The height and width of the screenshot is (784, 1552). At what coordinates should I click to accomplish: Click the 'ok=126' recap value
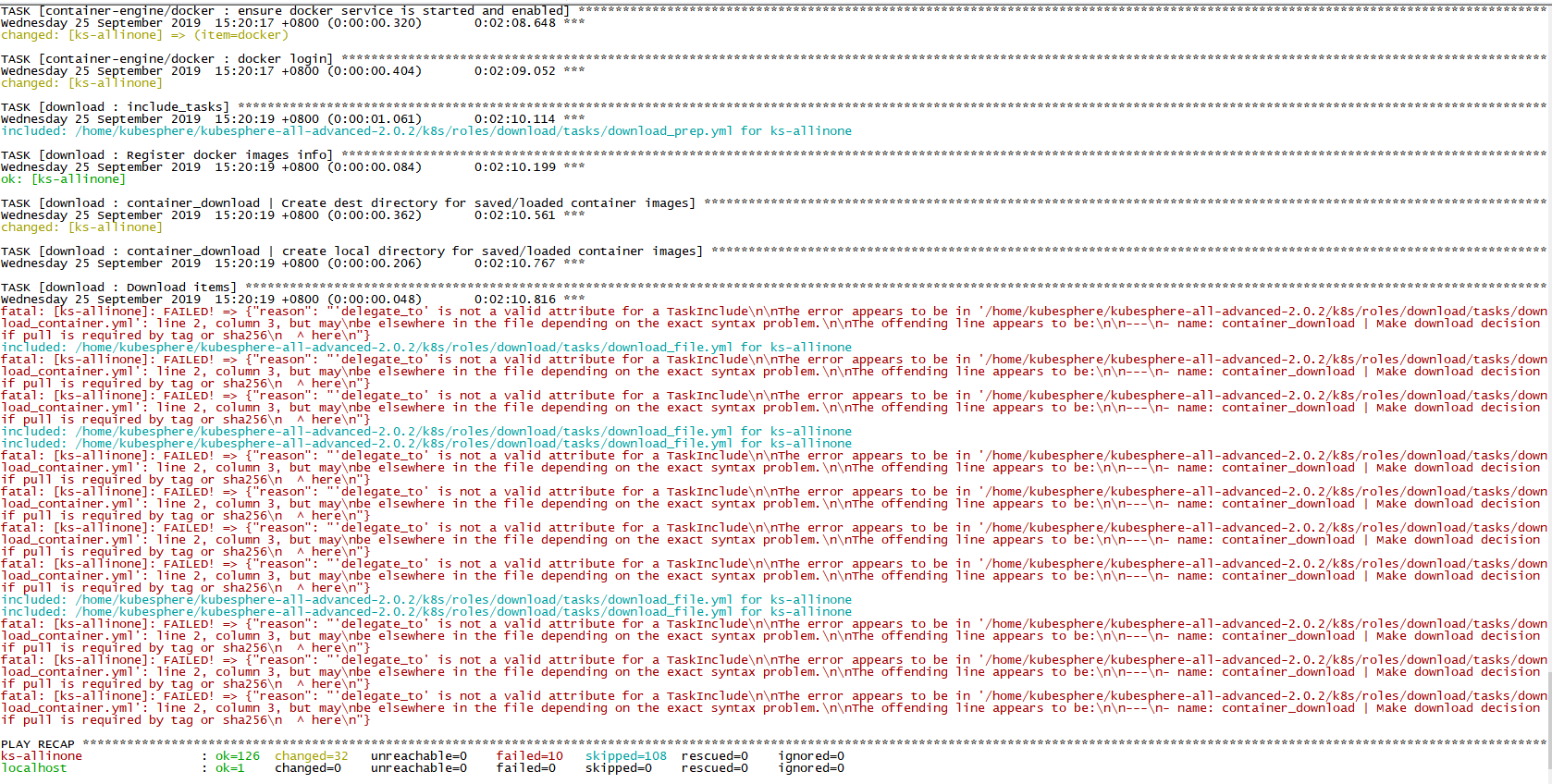pos(238,756)
